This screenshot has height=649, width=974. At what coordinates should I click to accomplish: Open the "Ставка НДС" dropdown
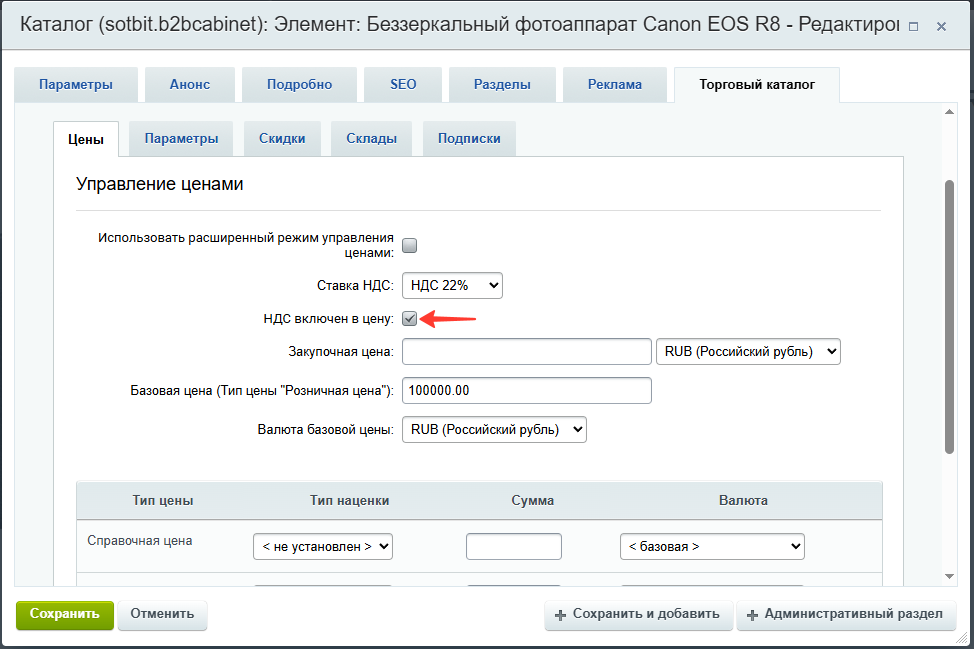pyautogui.click(x=452, y=286)
